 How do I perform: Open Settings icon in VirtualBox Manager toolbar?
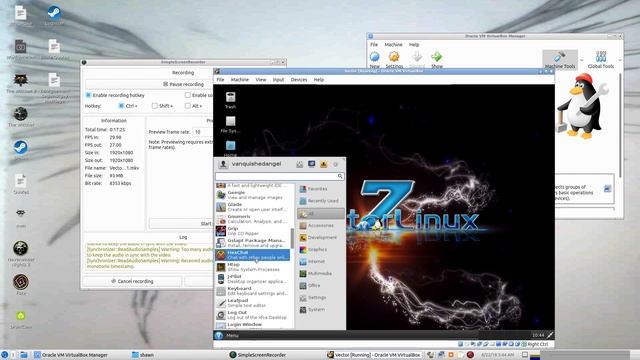pos(394,57)
